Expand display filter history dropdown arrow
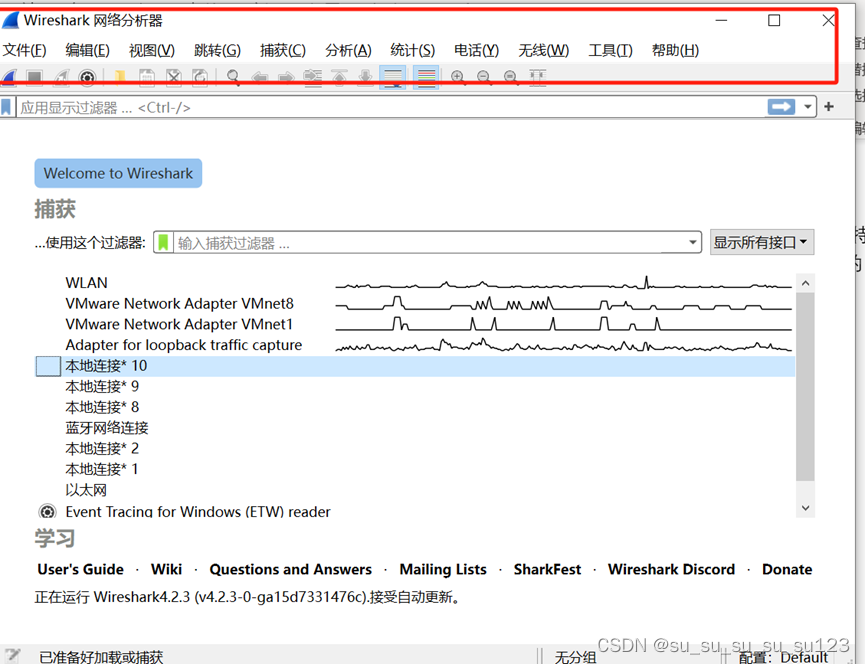Screen dimensions: 865x664 click(808, 106)
